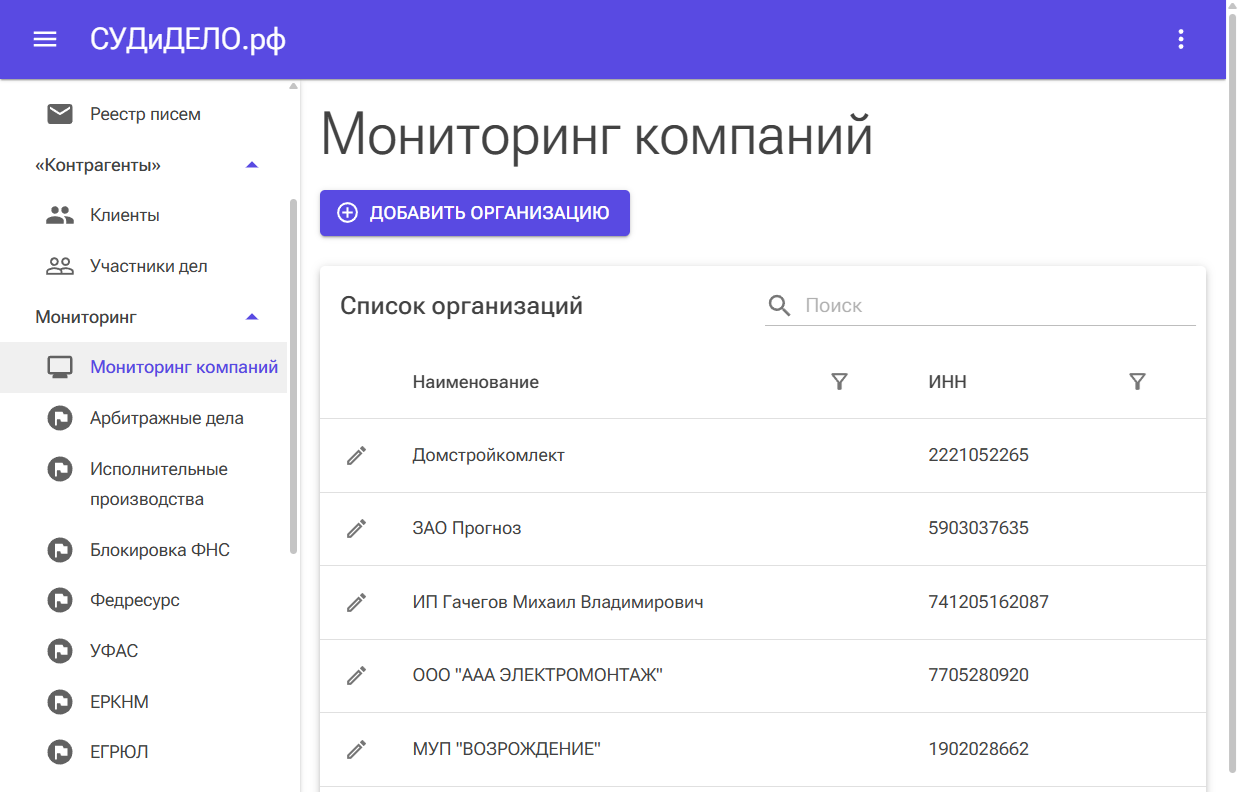Collapse the «Контрагенты» sidebar section
This screenshot has width=1238, height=792.
(252, 165)
